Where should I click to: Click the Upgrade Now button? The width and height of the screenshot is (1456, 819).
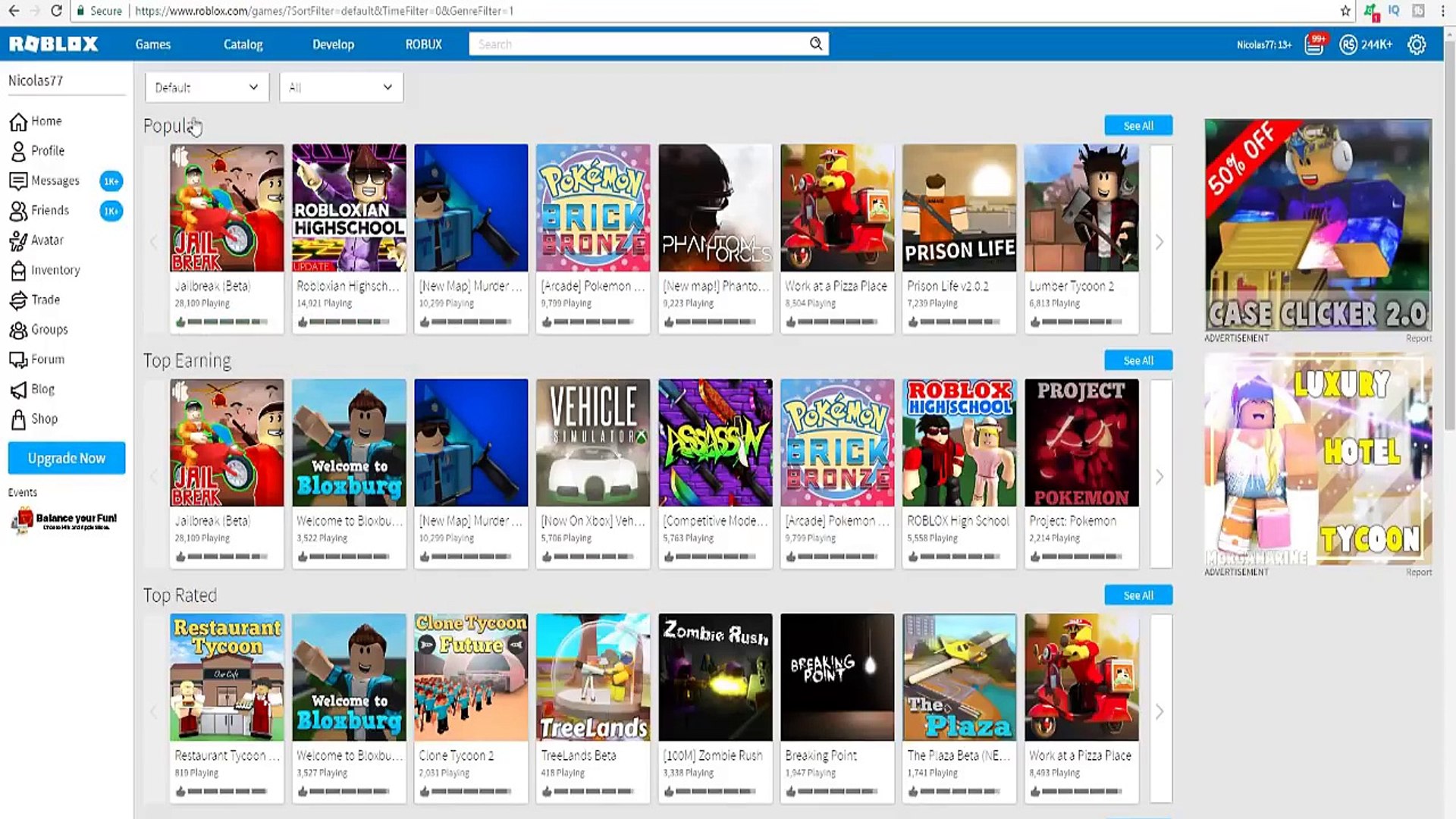tap(67, 458)
